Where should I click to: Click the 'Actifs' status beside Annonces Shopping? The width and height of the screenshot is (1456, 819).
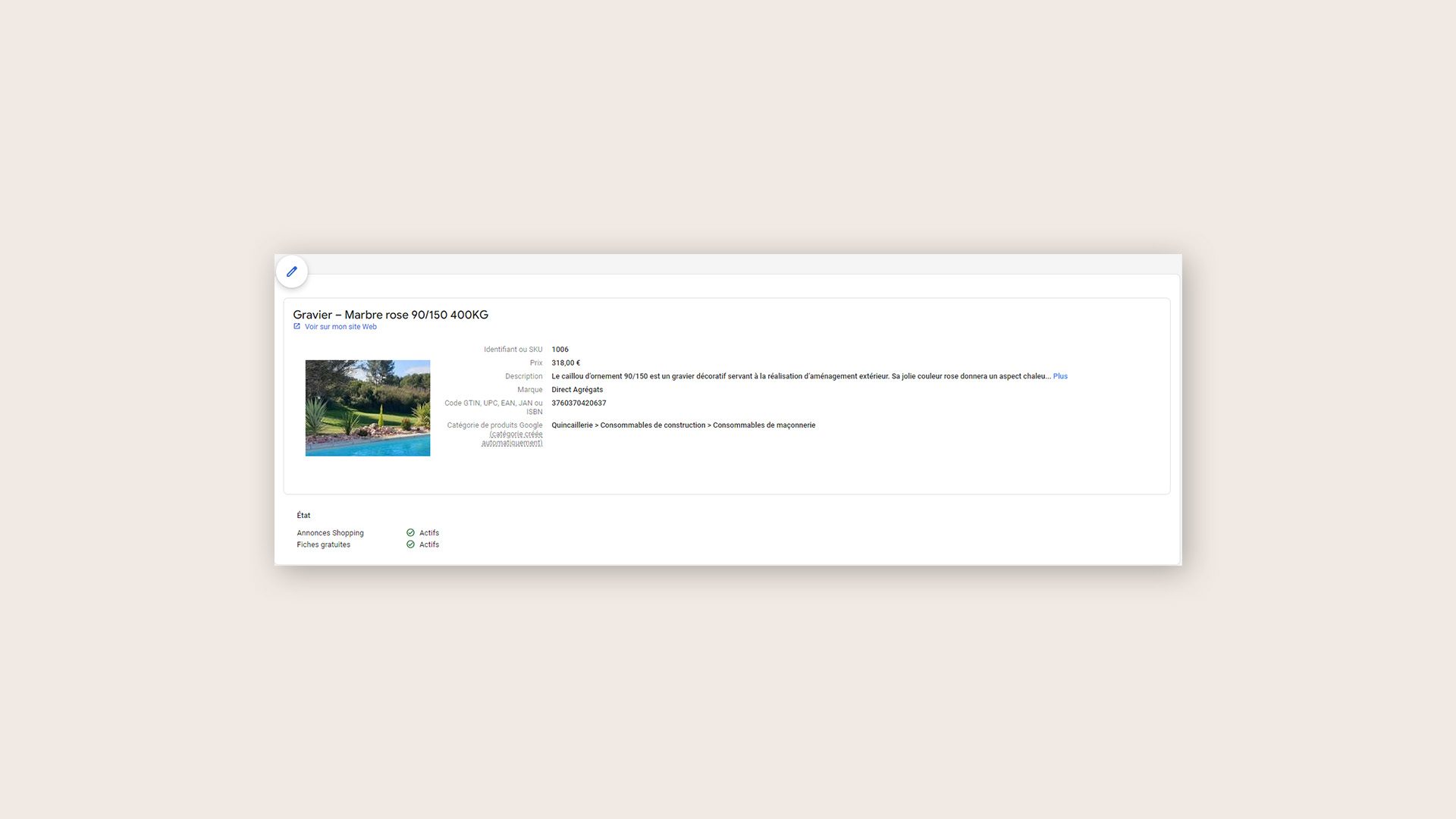[429, 533]
